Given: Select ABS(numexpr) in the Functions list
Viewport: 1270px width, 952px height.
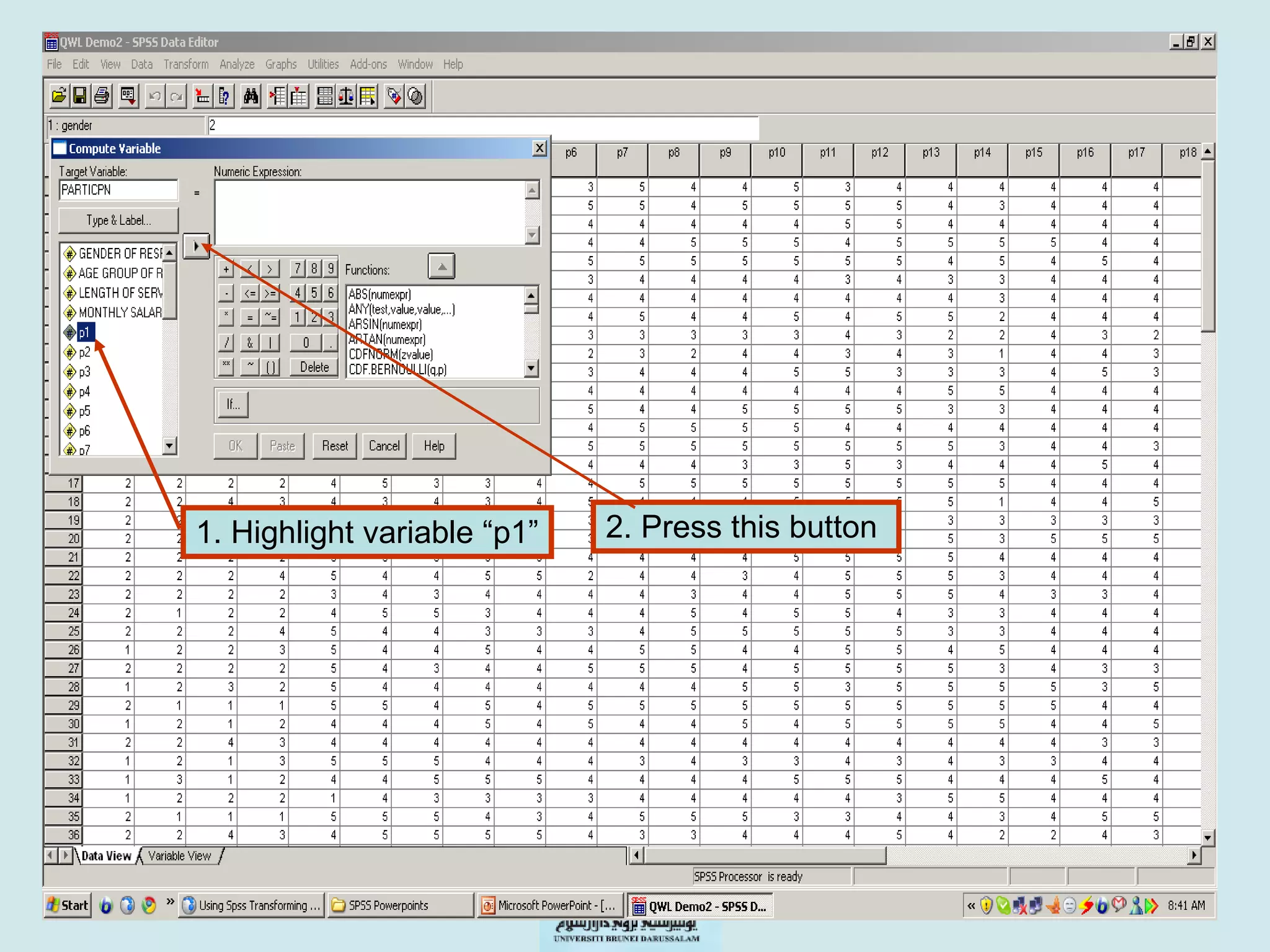Looking at the screenshot, I should click(380, 294).
